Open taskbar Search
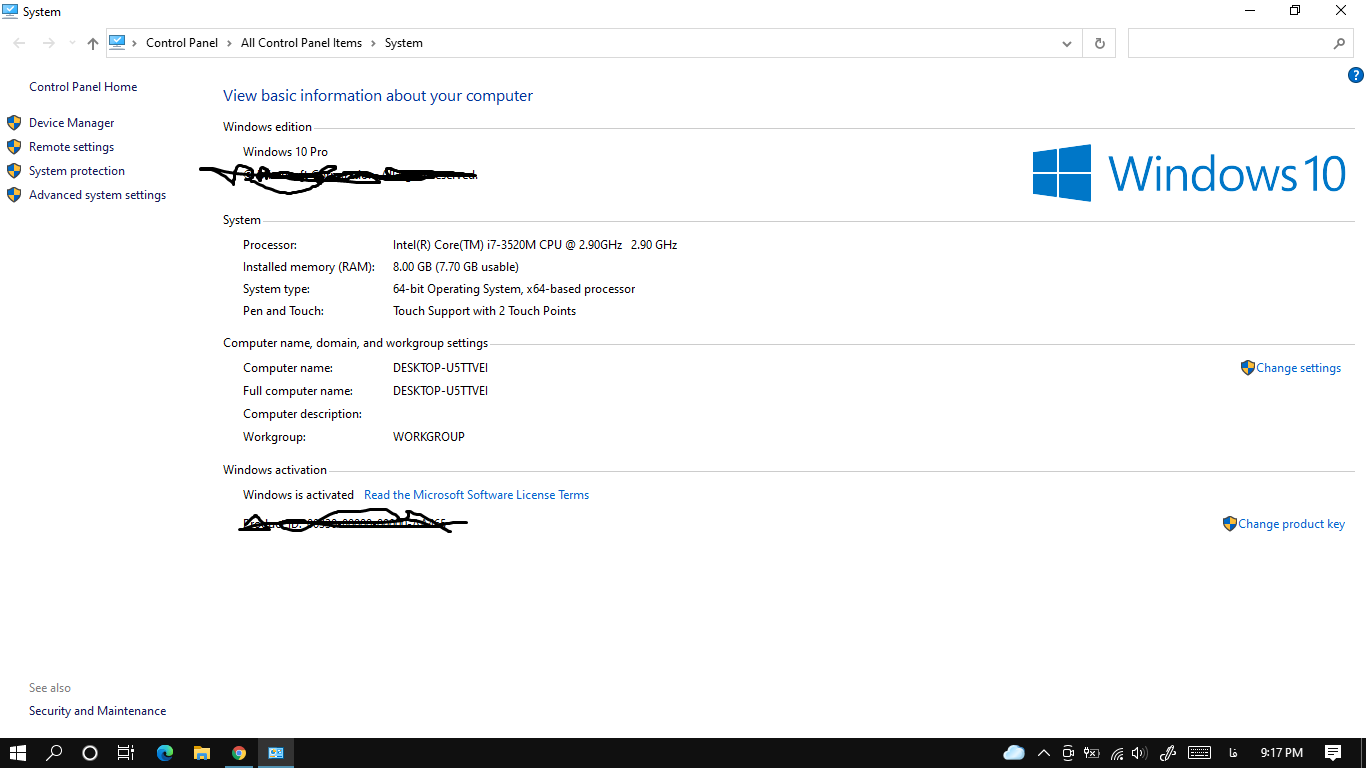 (54, 753)
